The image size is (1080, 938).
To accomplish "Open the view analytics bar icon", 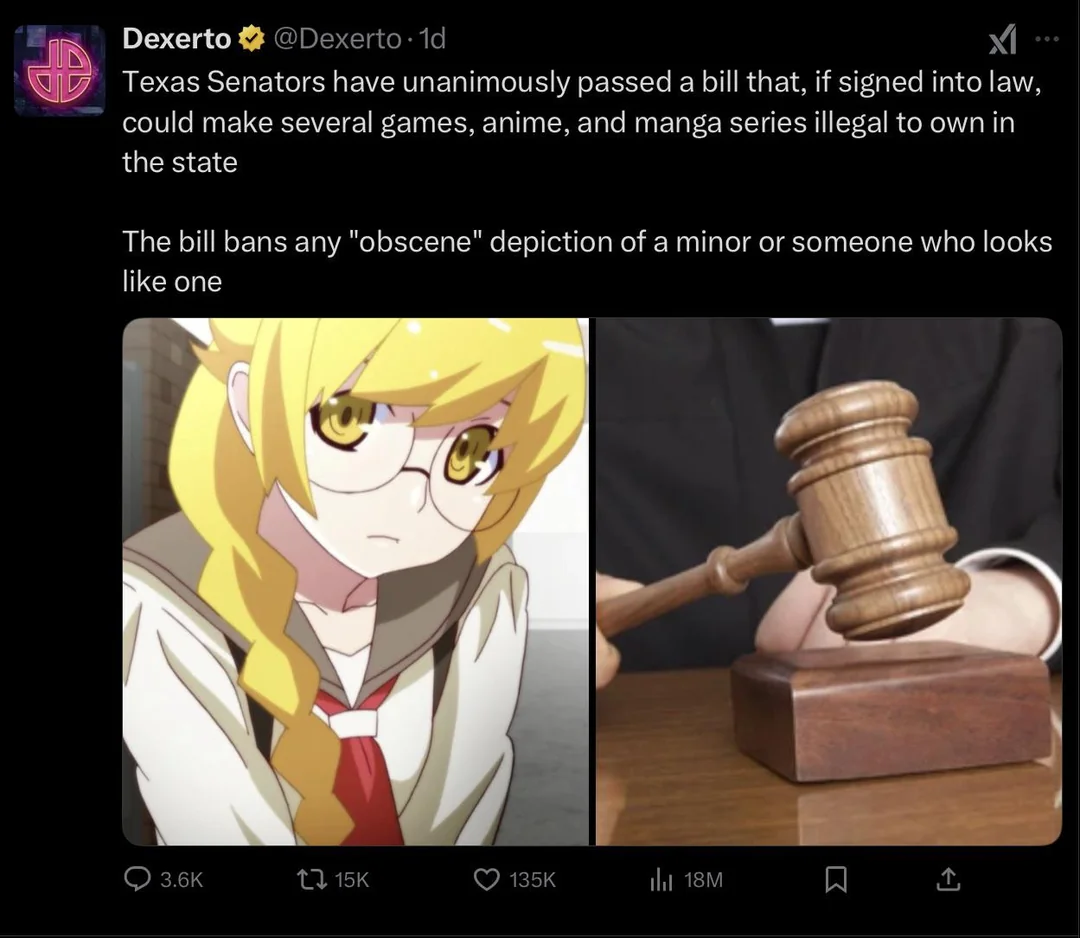I will (x=661, y=879).
